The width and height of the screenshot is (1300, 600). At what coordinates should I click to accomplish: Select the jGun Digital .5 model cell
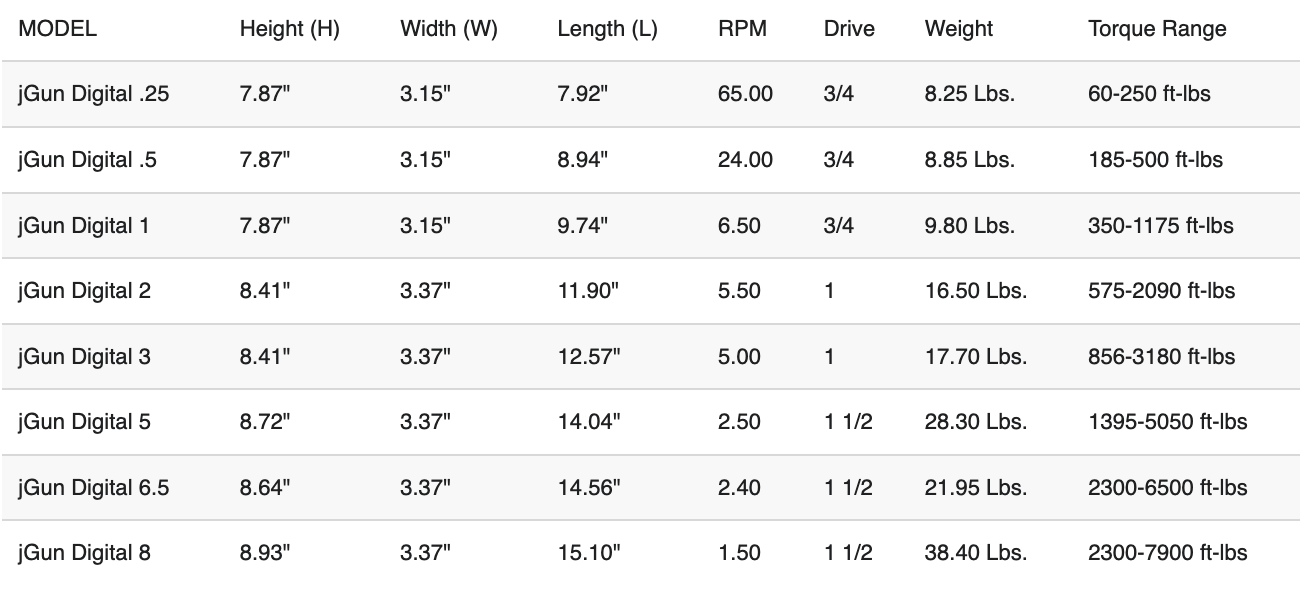coord(87,160)
